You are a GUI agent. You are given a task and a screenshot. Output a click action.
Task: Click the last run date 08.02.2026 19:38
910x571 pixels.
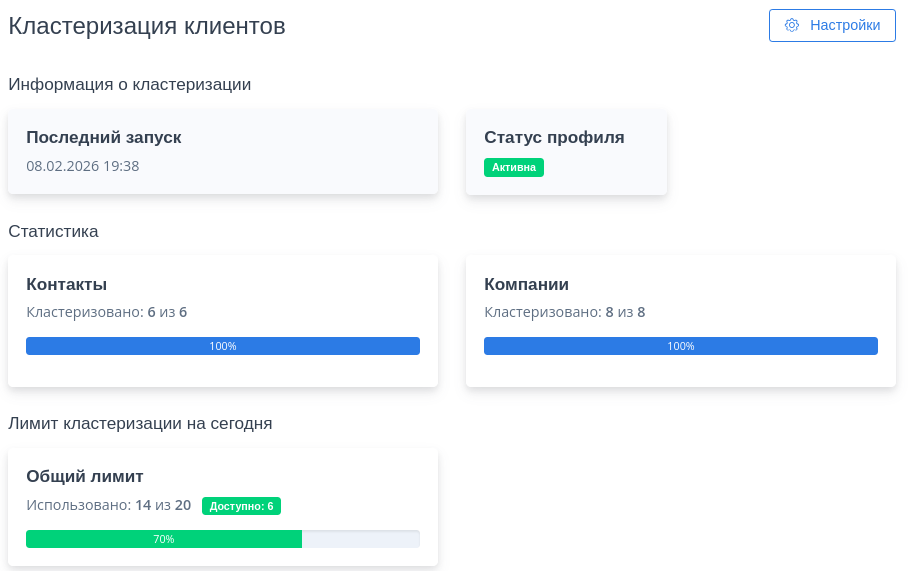(82, 166)
